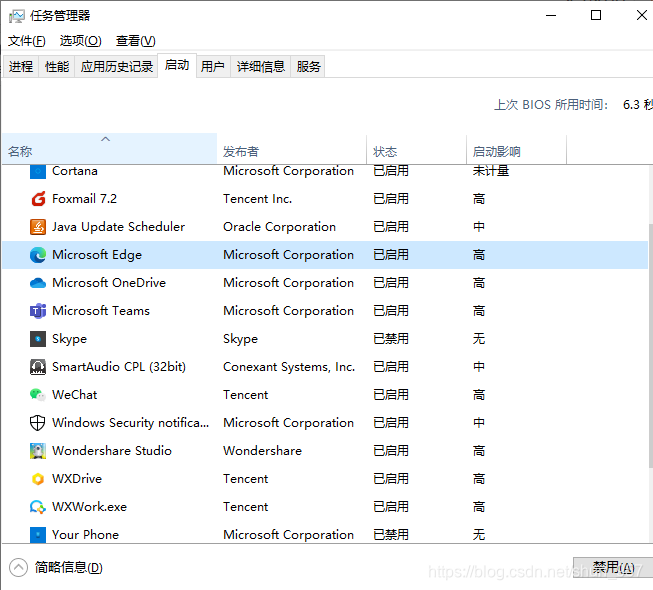Open the 选项(O) menu
The image size is (653, 590).
coord(80,41)
